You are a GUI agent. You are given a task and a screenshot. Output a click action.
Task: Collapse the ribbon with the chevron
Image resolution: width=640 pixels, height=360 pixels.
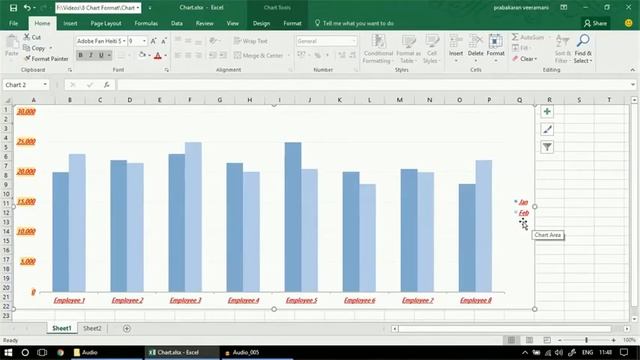(633, 70)
